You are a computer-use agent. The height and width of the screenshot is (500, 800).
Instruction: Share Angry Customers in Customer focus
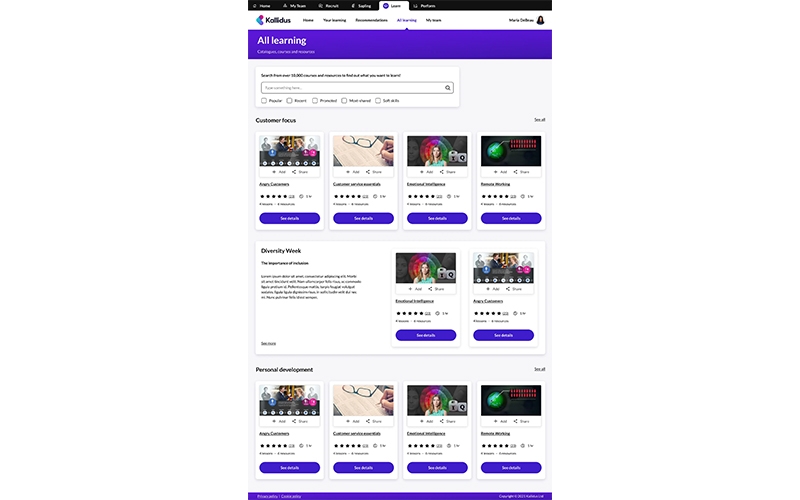(300, 172)
